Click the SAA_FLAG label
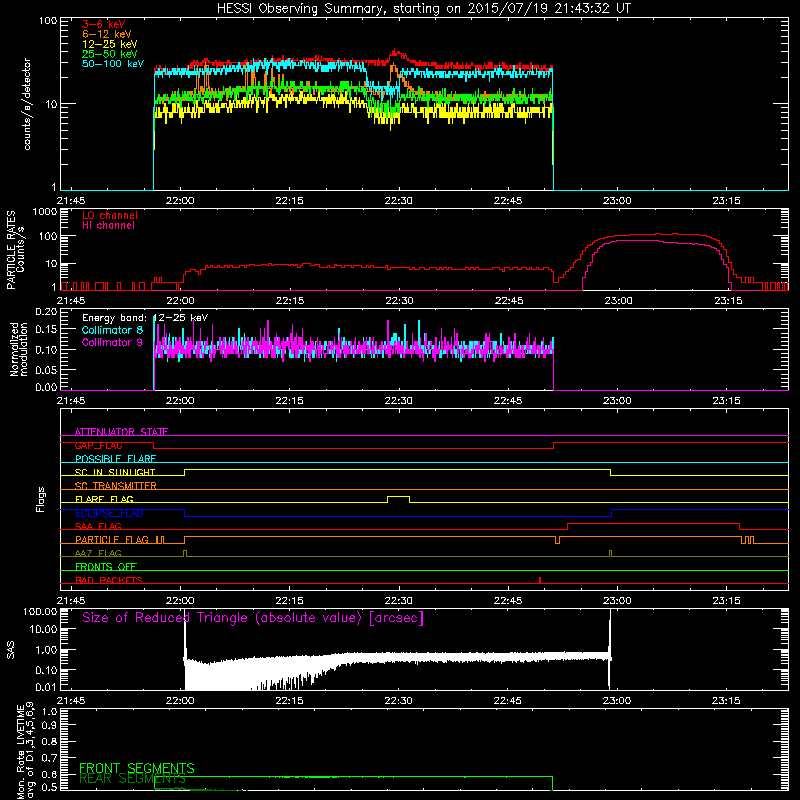This screenshot has height=800, width=800. pos(98,527)
